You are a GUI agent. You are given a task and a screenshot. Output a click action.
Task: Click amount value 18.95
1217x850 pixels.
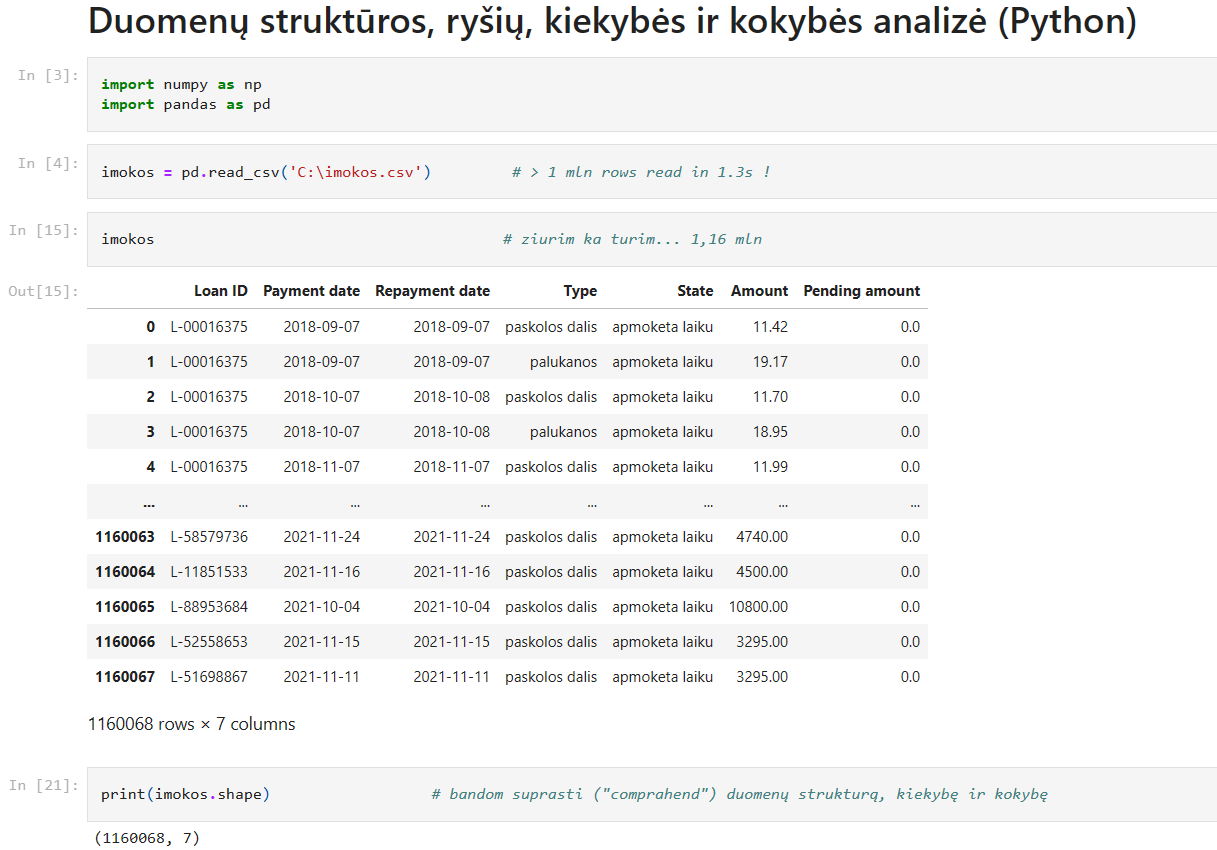click(770, 432)
